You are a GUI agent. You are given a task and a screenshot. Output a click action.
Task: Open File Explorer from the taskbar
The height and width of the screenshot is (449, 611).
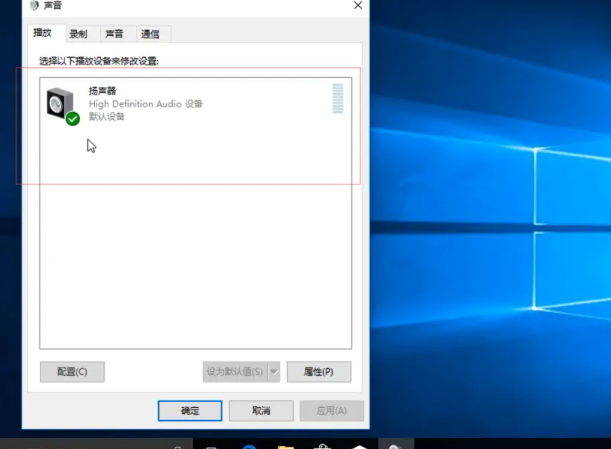[x=285, y=444]
